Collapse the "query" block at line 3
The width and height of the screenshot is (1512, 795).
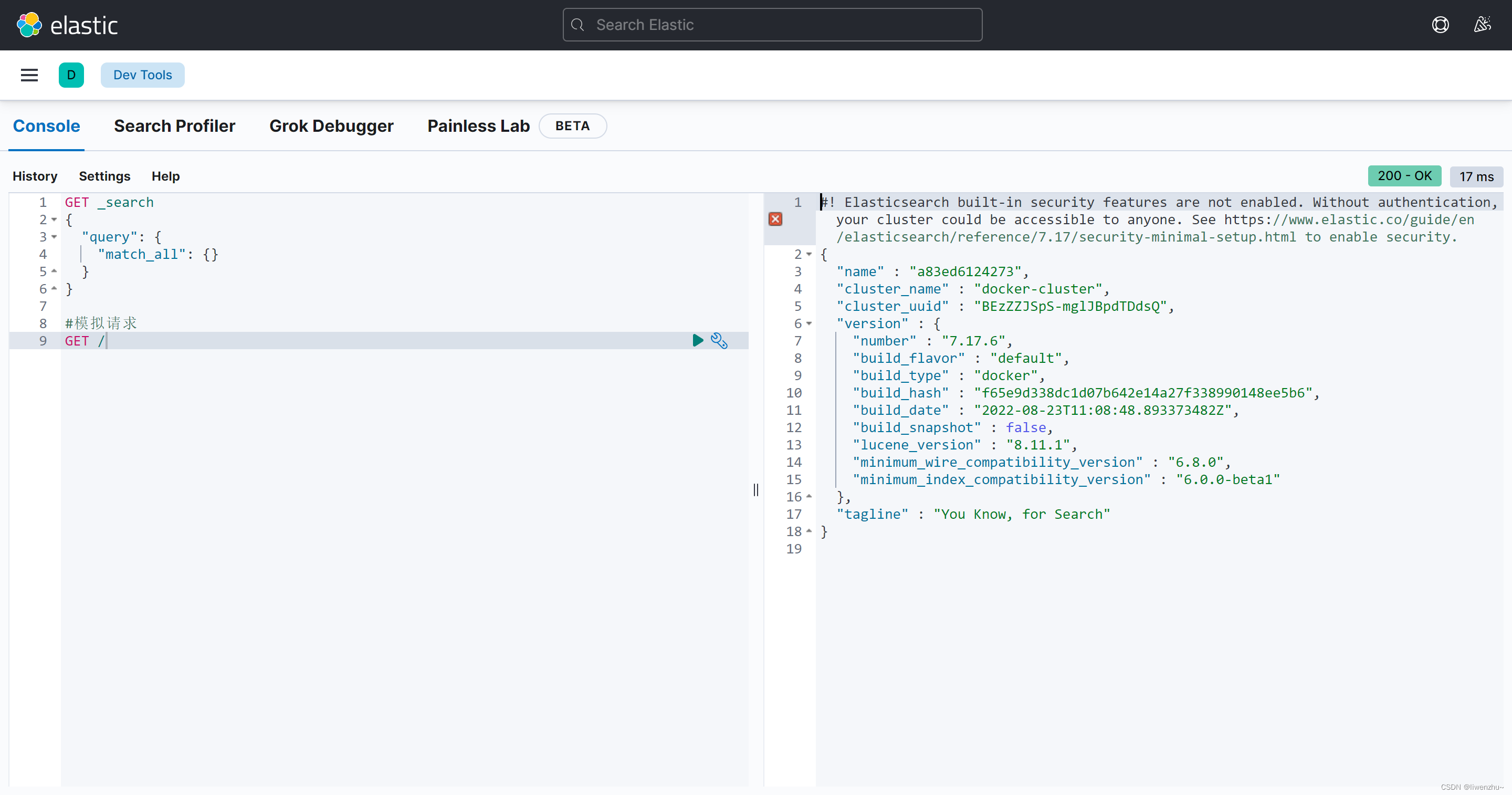point(54,237)
